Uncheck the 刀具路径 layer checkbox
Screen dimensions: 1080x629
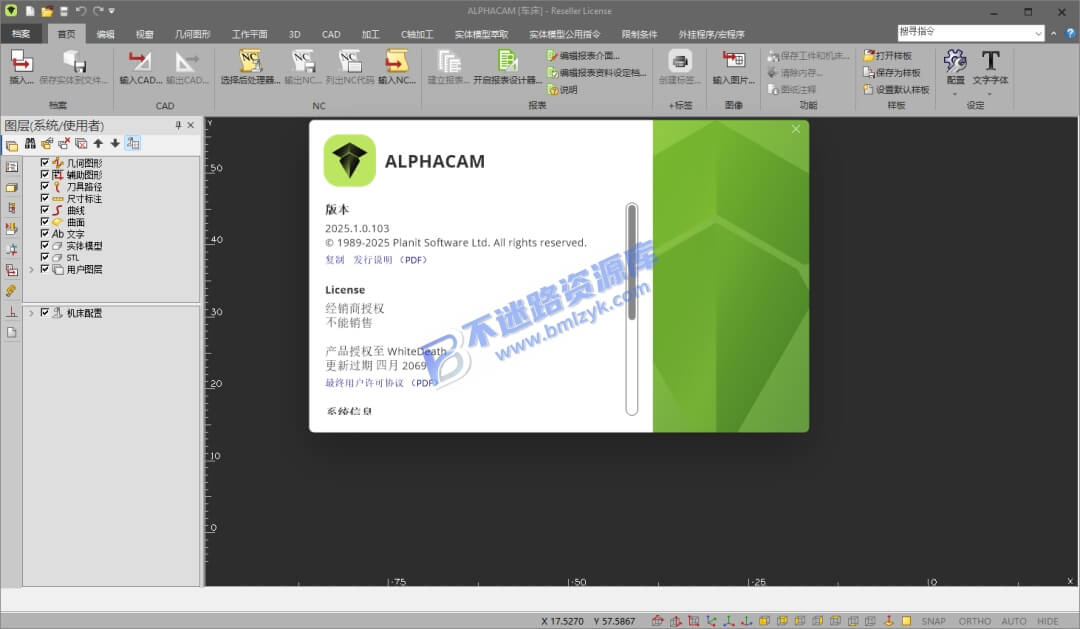45,186
